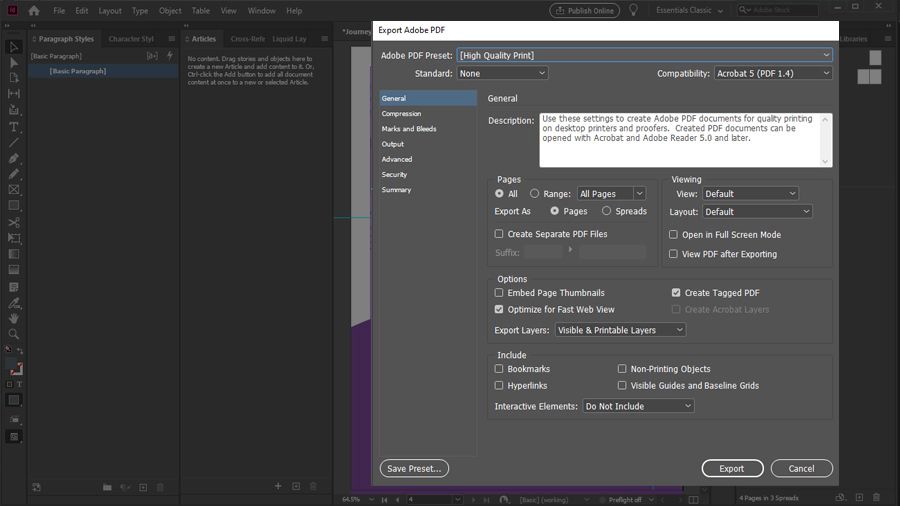Click the Apply Color swatch in the toolbox
Image resolution: width=900 pixels, height=506 pixels.
tap(14, 400)
